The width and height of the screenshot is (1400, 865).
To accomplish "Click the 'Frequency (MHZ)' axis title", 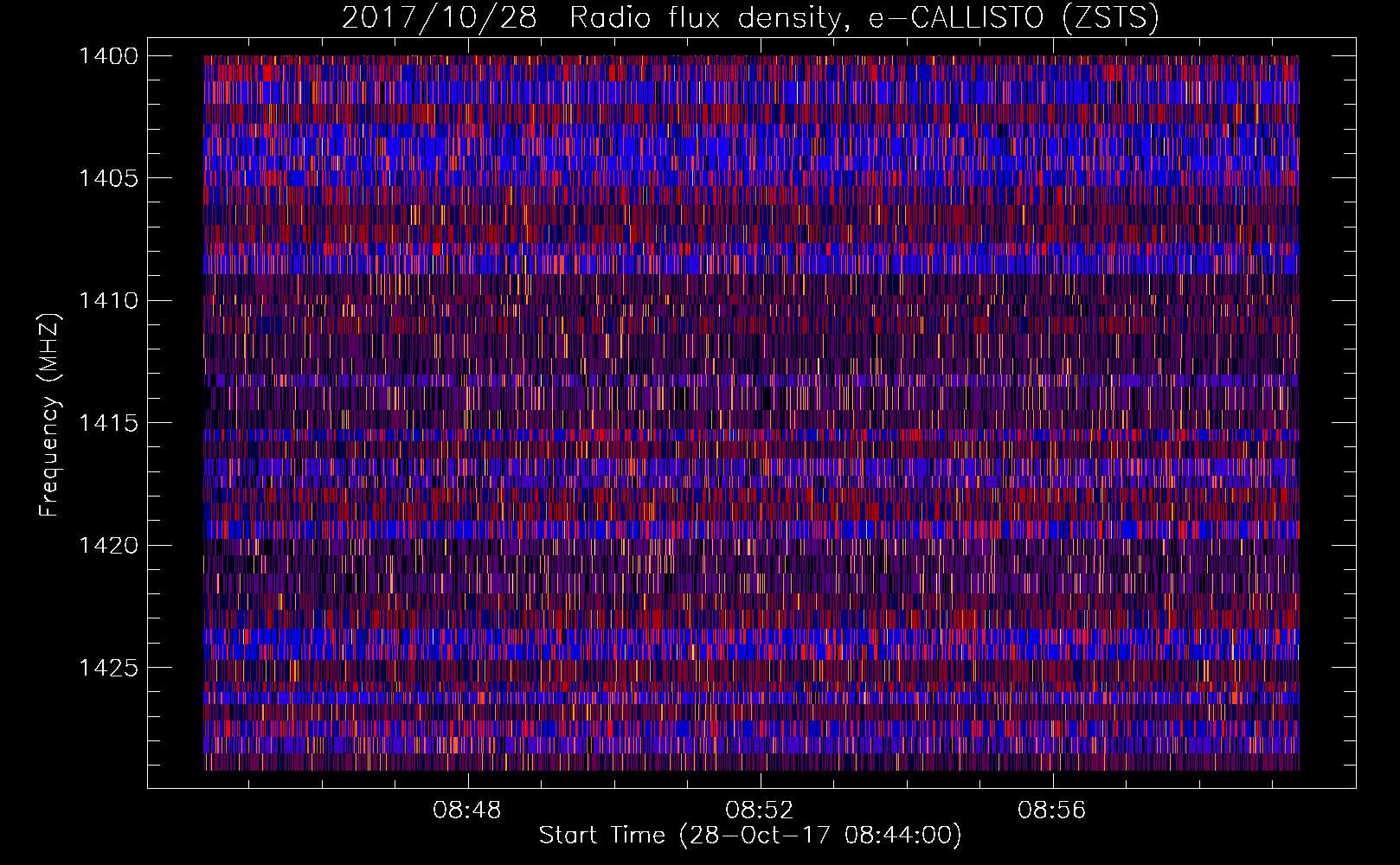I will (50, 414).
